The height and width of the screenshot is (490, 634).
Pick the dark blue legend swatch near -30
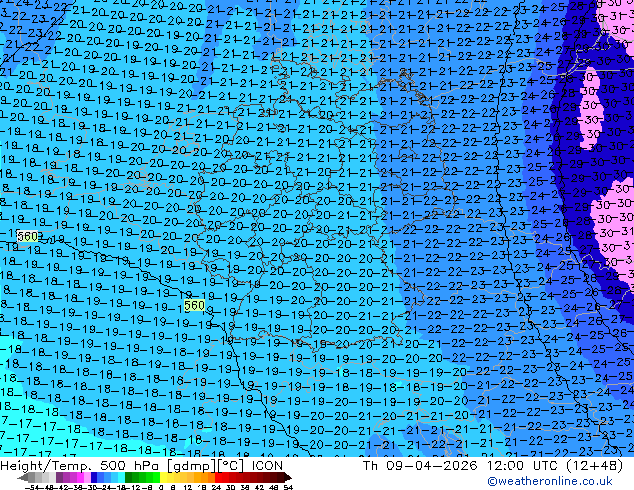pos(94,477)
